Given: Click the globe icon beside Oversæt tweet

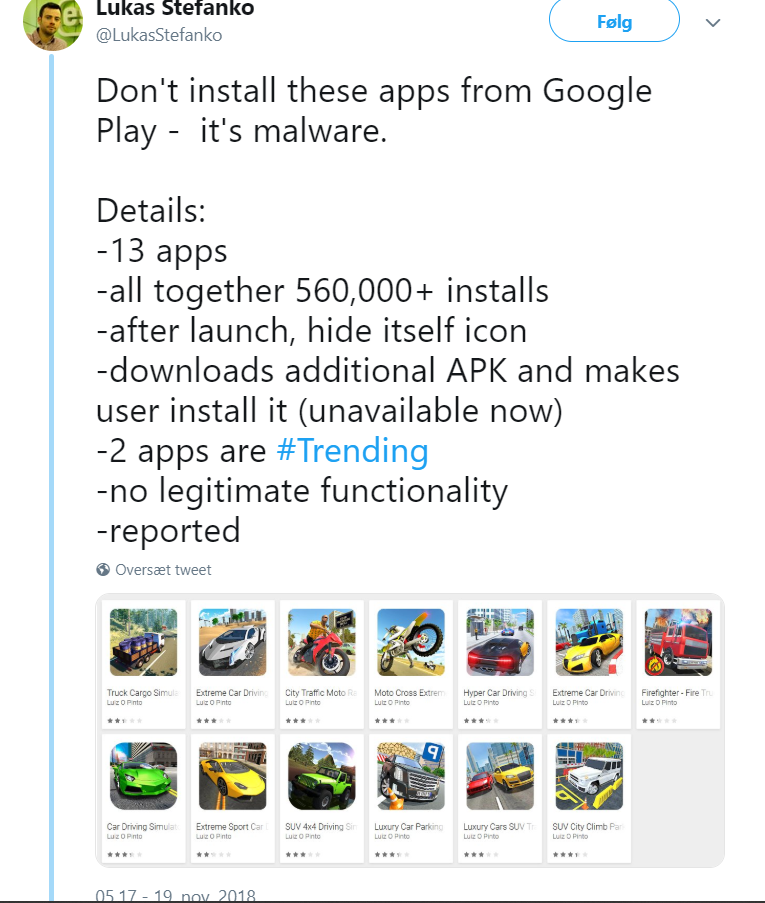Looking at the screenshot, I should coord(103,570).
